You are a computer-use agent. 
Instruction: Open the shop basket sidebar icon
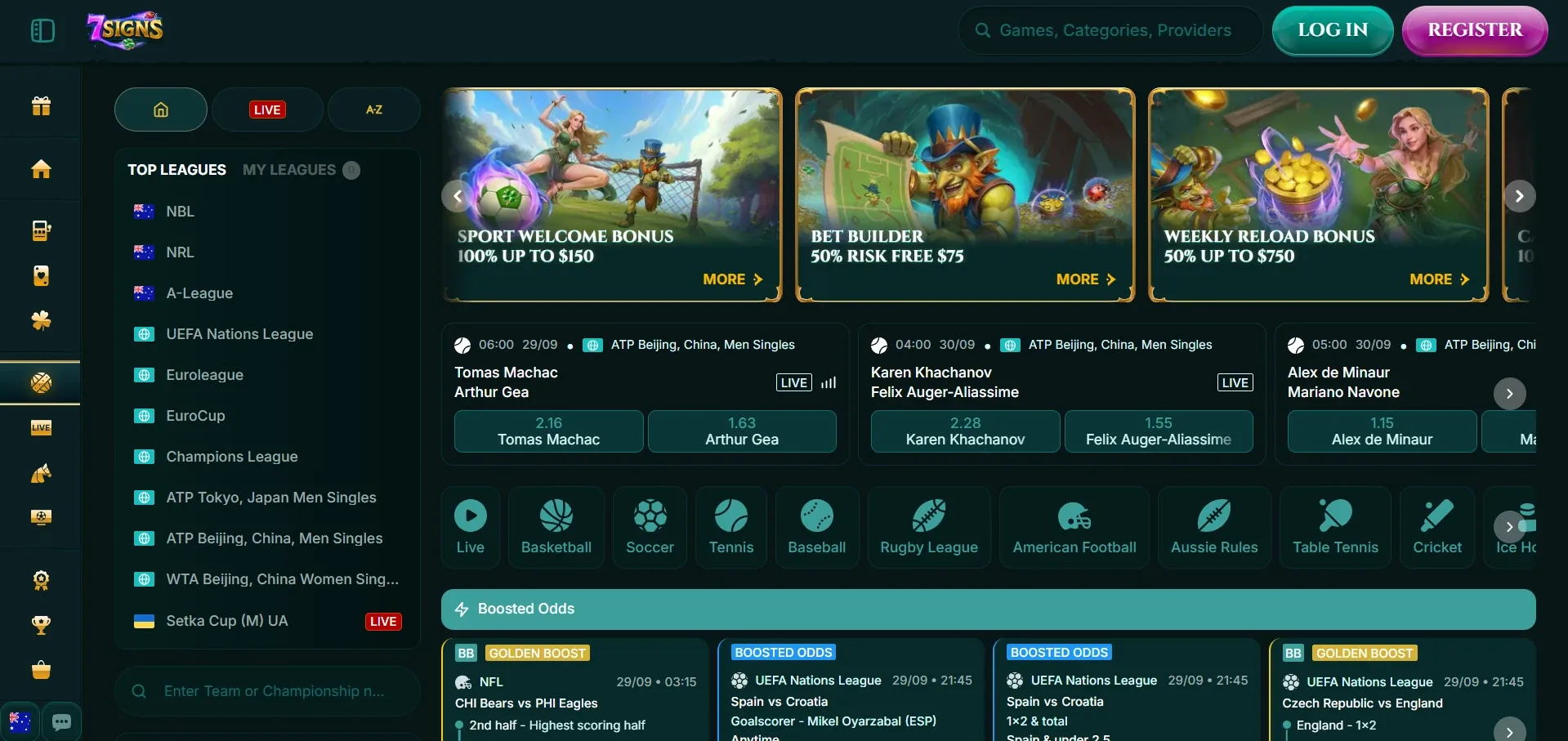(41, 670)
